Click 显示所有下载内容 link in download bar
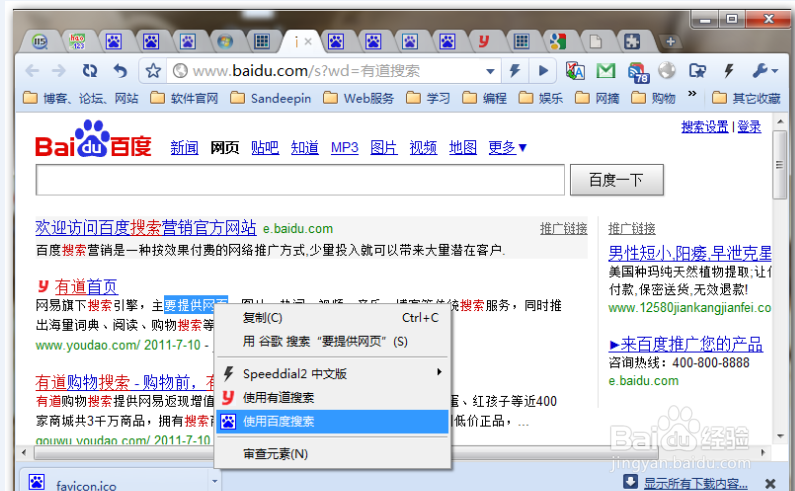 (x=696, y=483)
